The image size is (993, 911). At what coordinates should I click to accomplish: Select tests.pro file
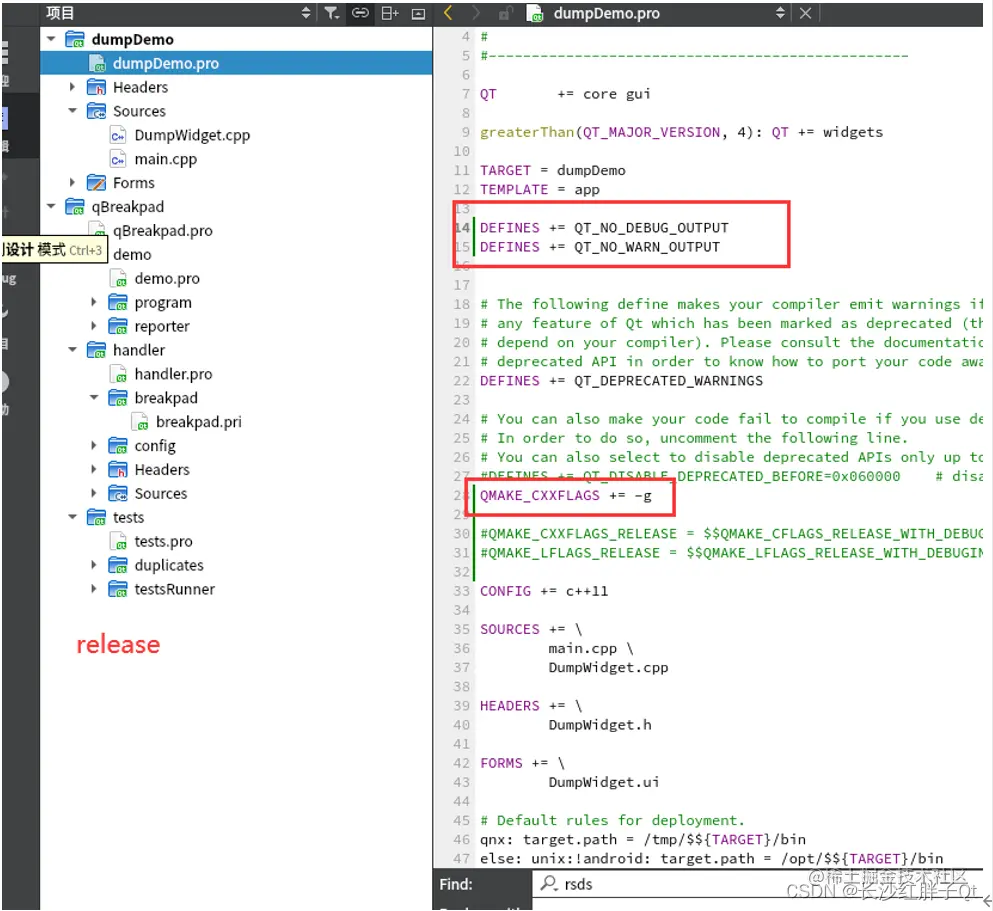[x=163, y=541]
